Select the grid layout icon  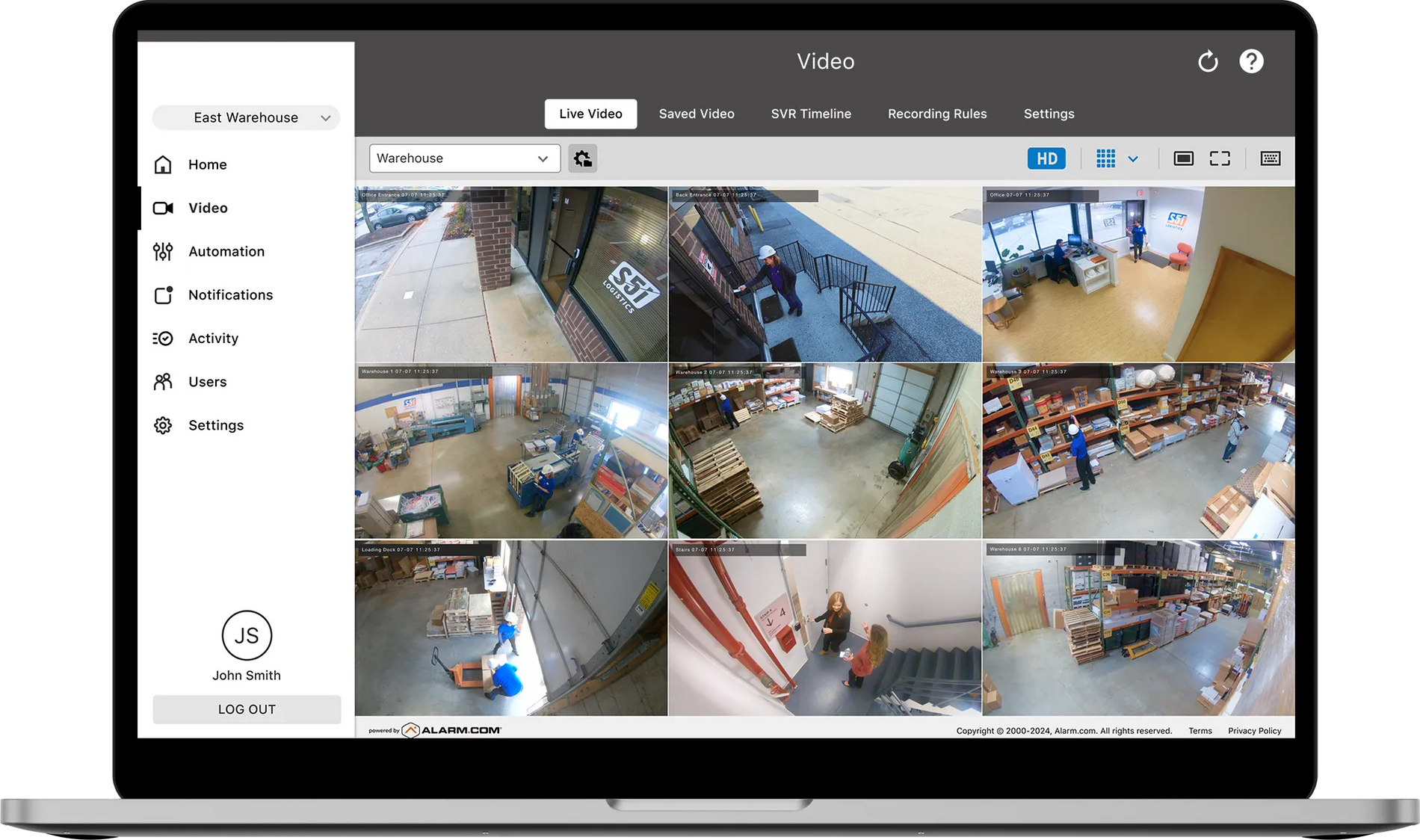[x=1105, y=158]
